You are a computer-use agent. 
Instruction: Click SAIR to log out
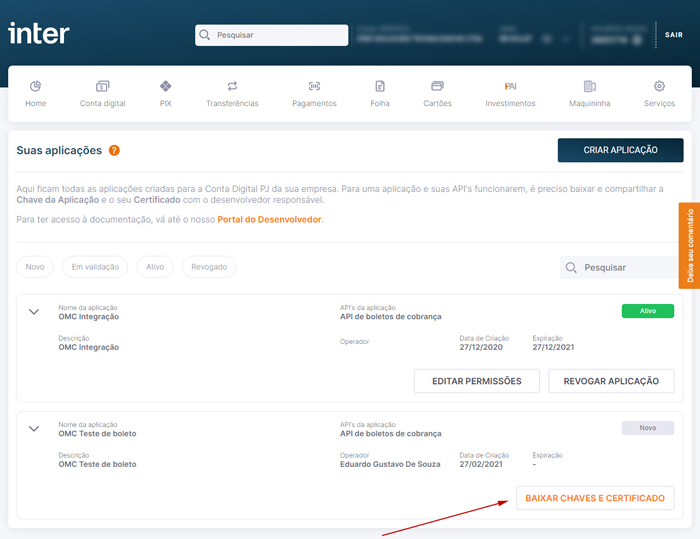point(674,35)
